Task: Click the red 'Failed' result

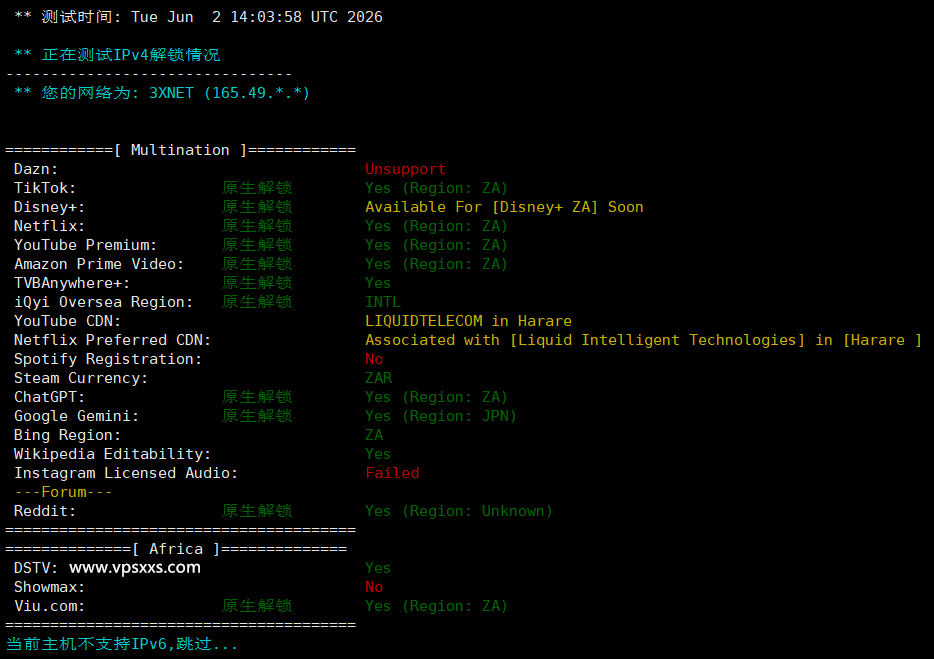Action: [x=392, y=474]
